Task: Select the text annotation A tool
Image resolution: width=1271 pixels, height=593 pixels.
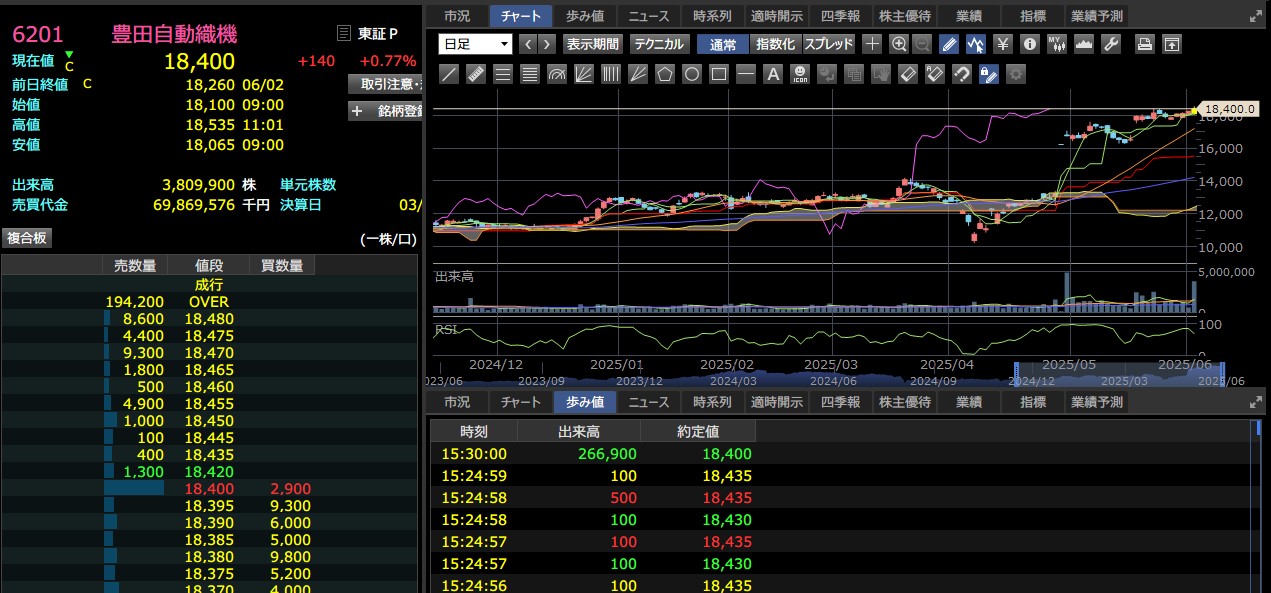Action: click(x=773, y=74)
